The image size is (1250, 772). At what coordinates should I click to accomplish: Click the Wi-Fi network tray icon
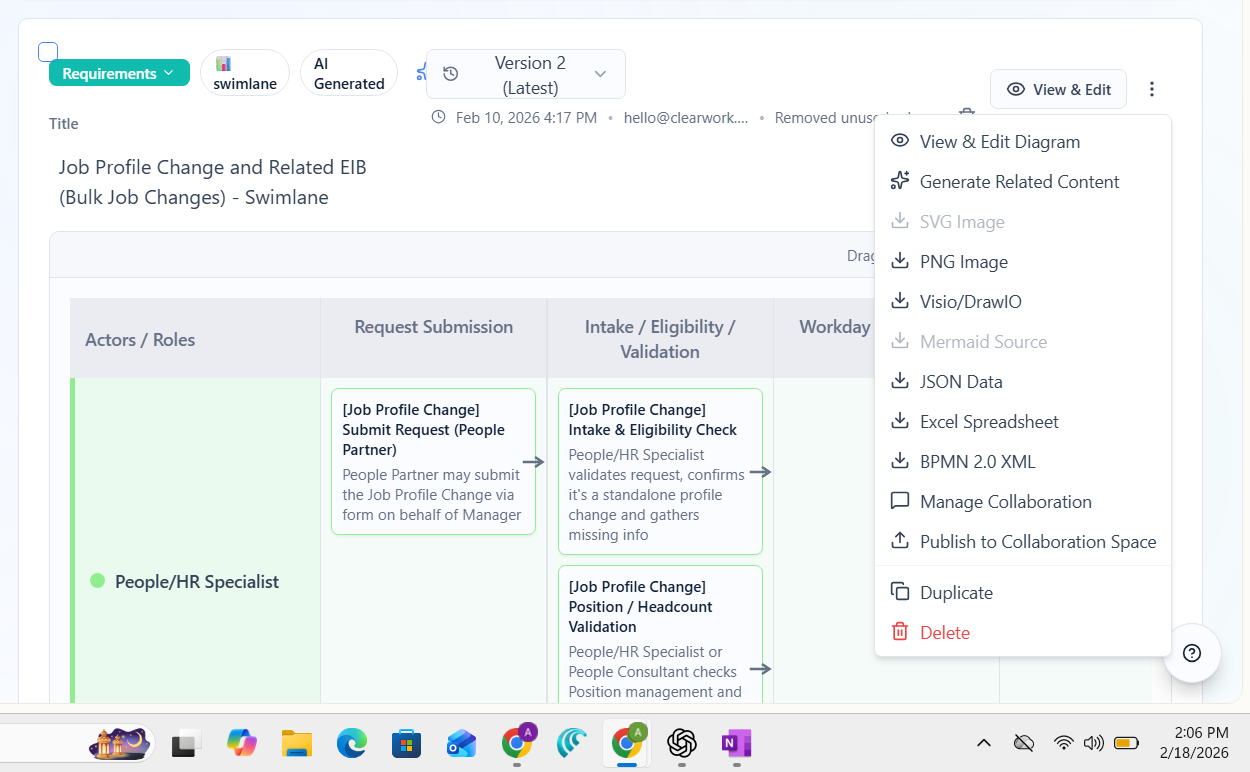pos(1064,743)
